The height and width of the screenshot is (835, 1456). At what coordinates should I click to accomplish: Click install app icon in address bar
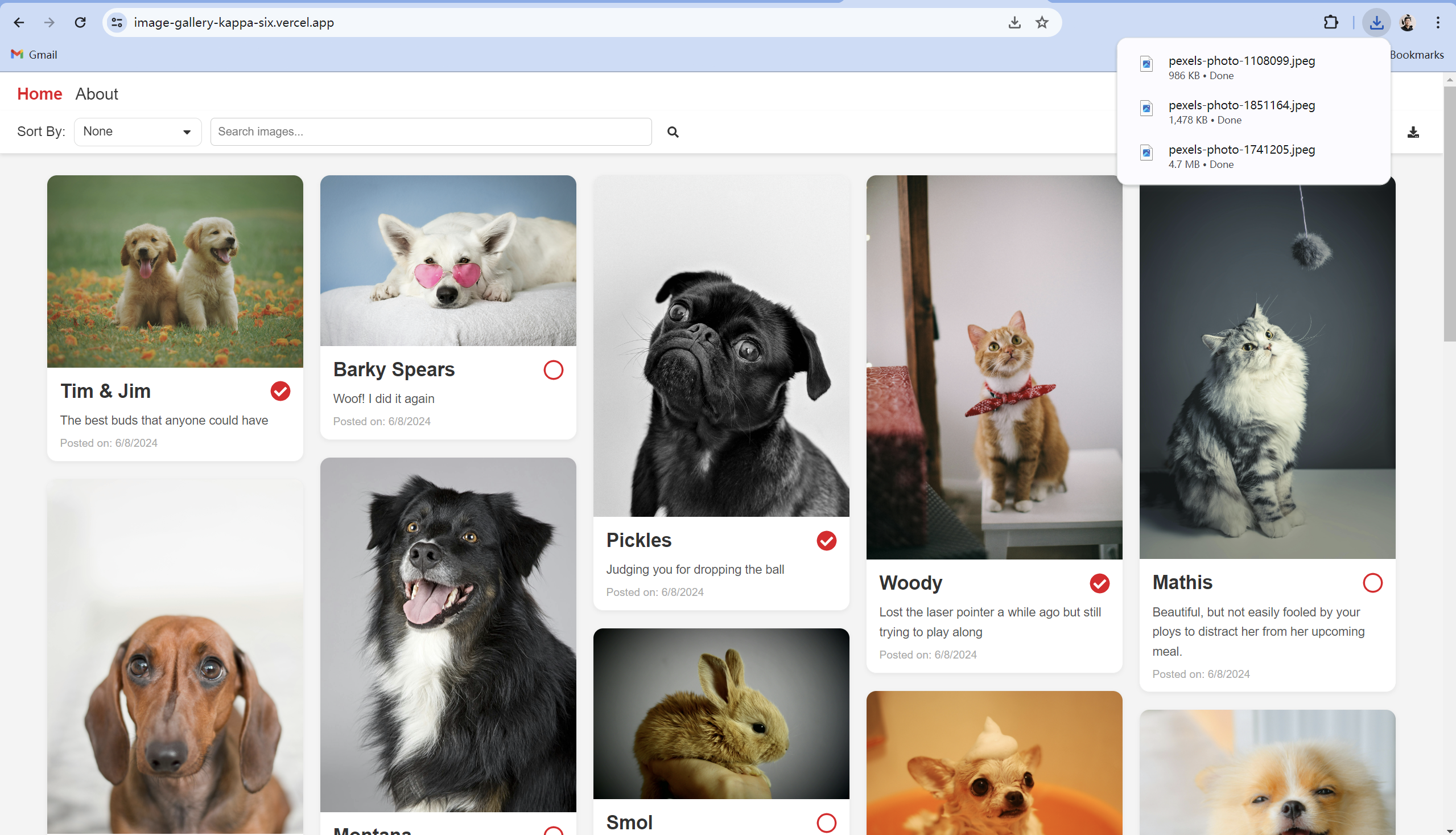pyautogui.click(x=1014, y=22)
